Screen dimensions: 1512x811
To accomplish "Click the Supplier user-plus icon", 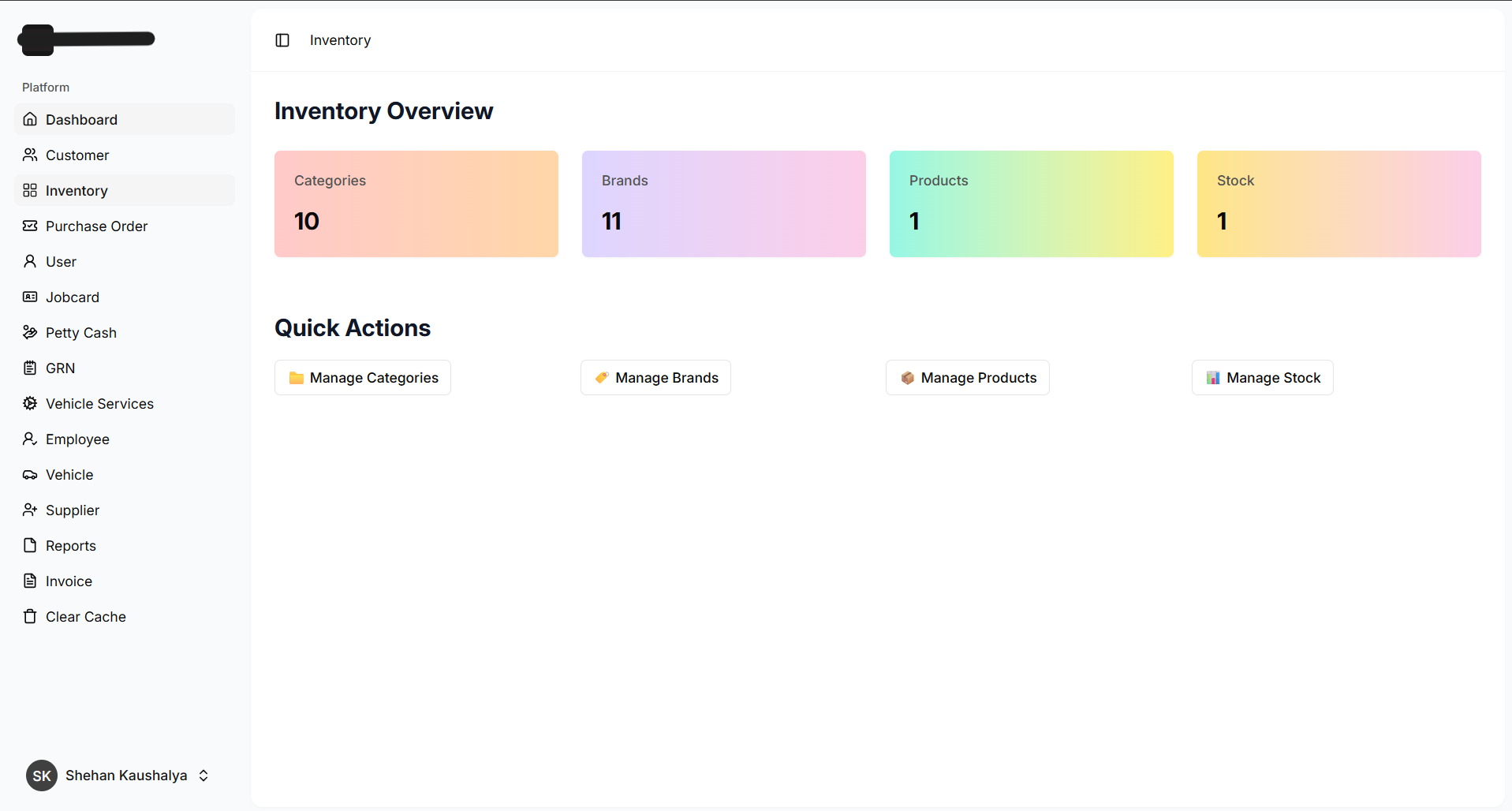I will pos(30,510).
